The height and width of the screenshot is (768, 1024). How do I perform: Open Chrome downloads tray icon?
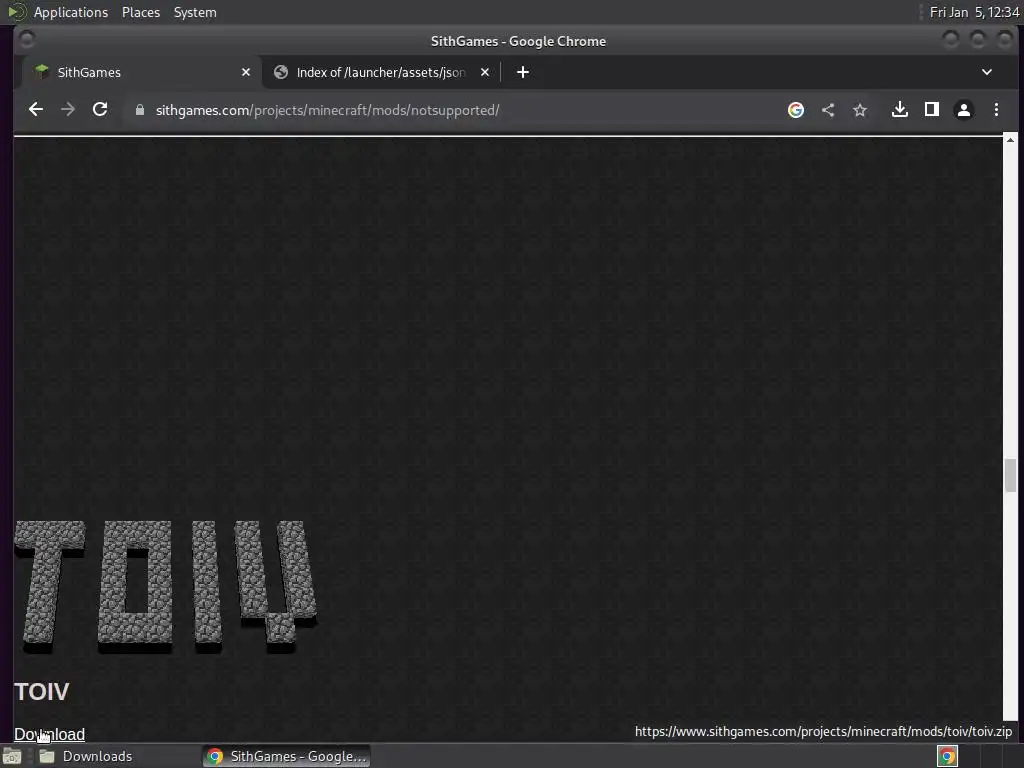[x=899, y=110]
